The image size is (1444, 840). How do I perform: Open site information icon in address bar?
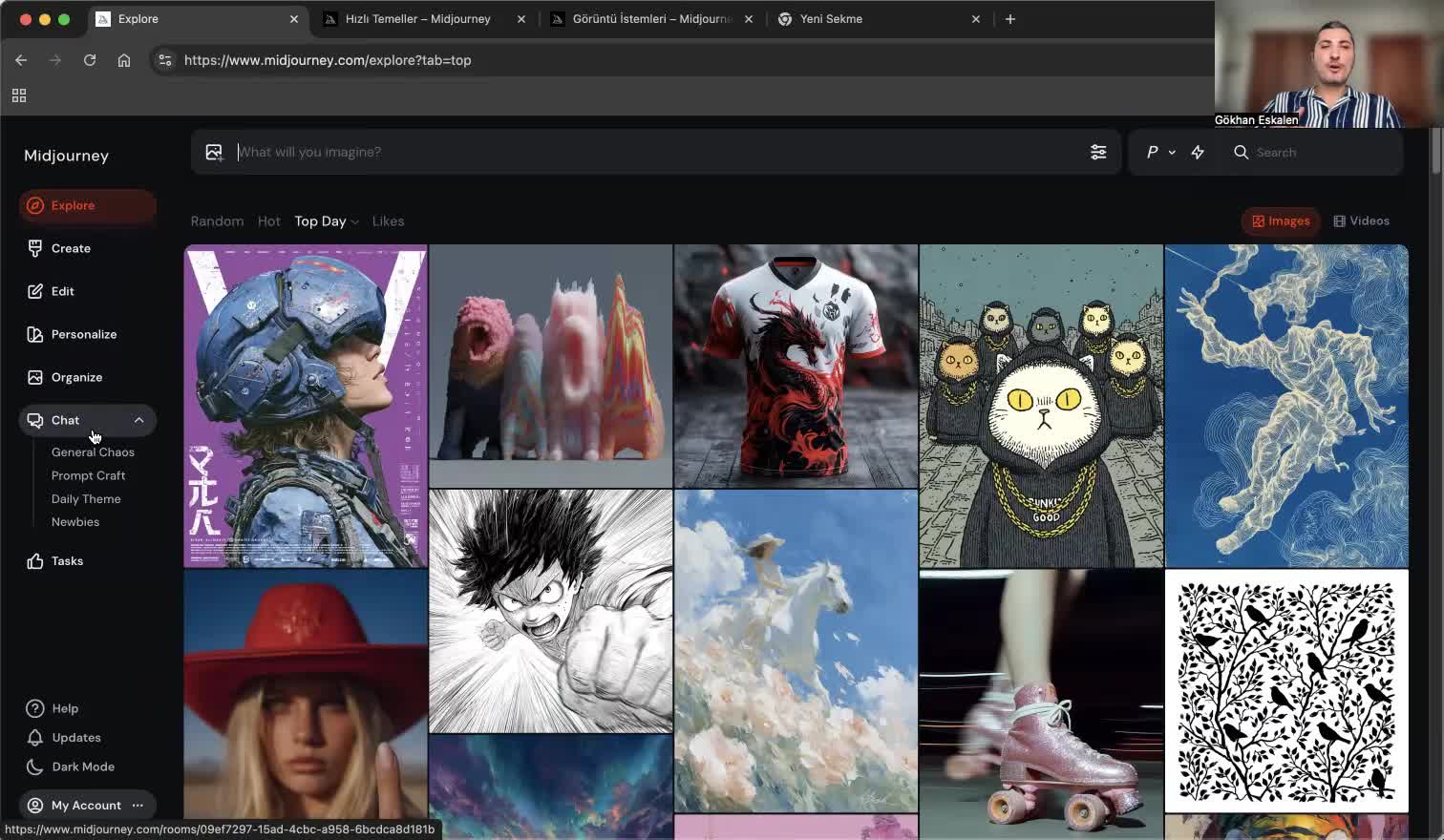click(164, 60)
